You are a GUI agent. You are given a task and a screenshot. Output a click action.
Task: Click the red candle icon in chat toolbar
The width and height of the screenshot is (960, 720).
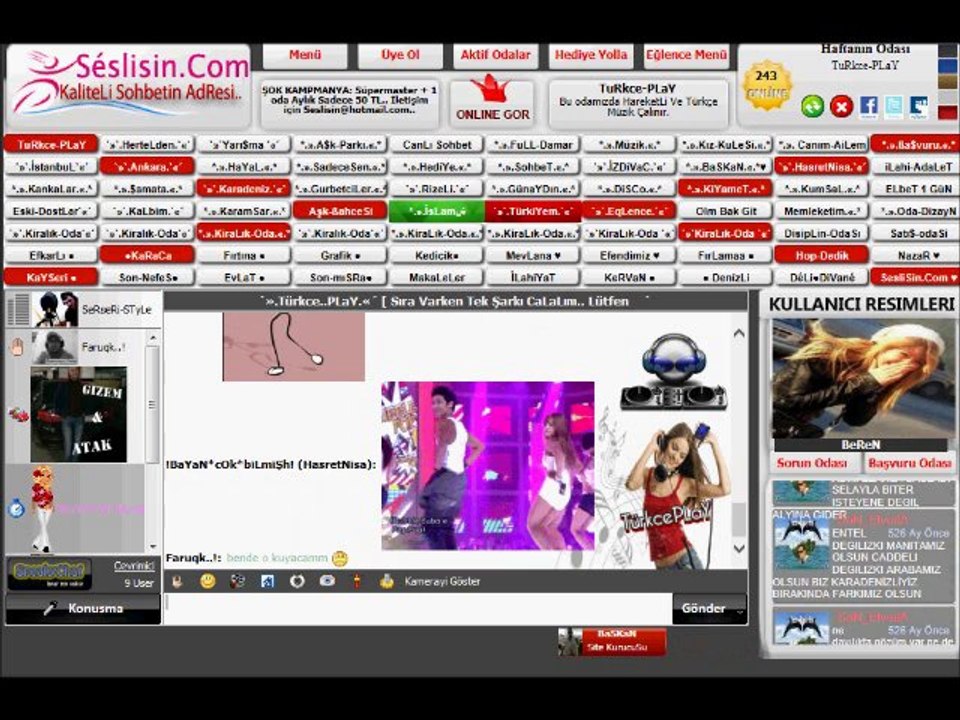(357, 581)
